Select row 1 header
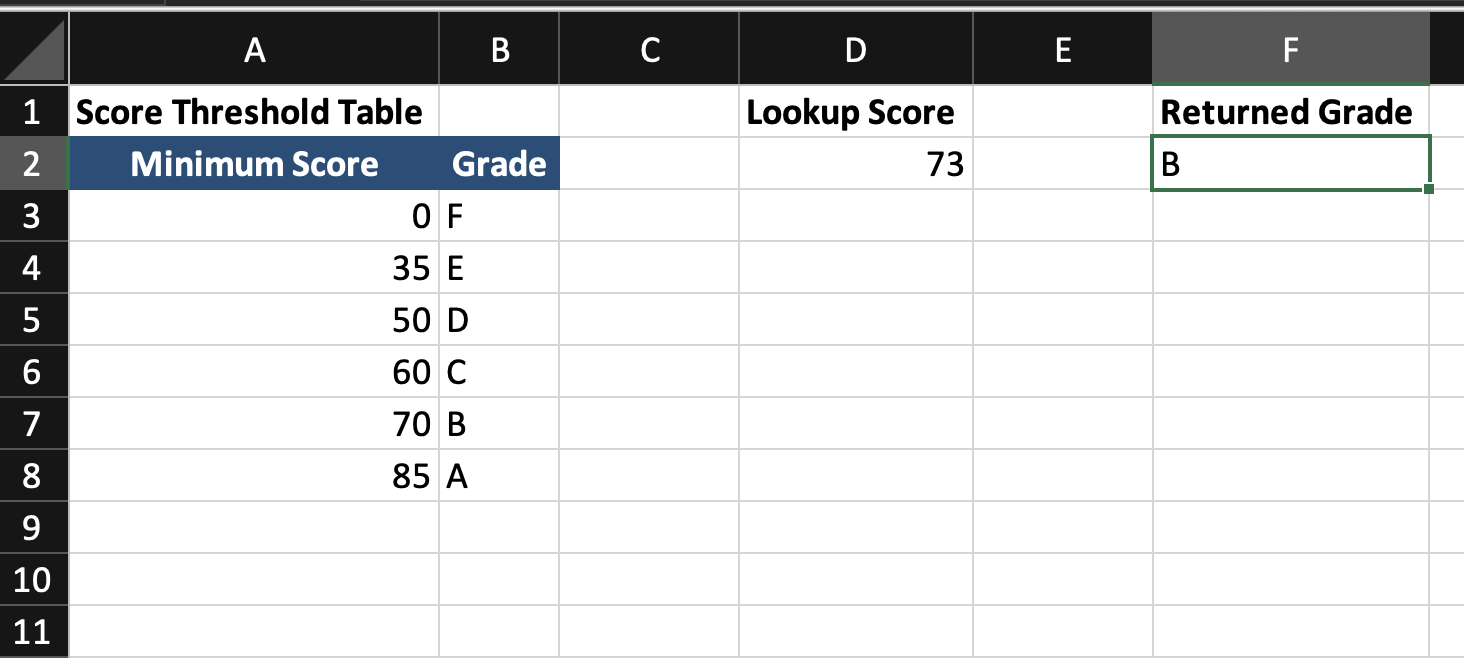This screenshot has height=658, width=1464. (33, 112)
